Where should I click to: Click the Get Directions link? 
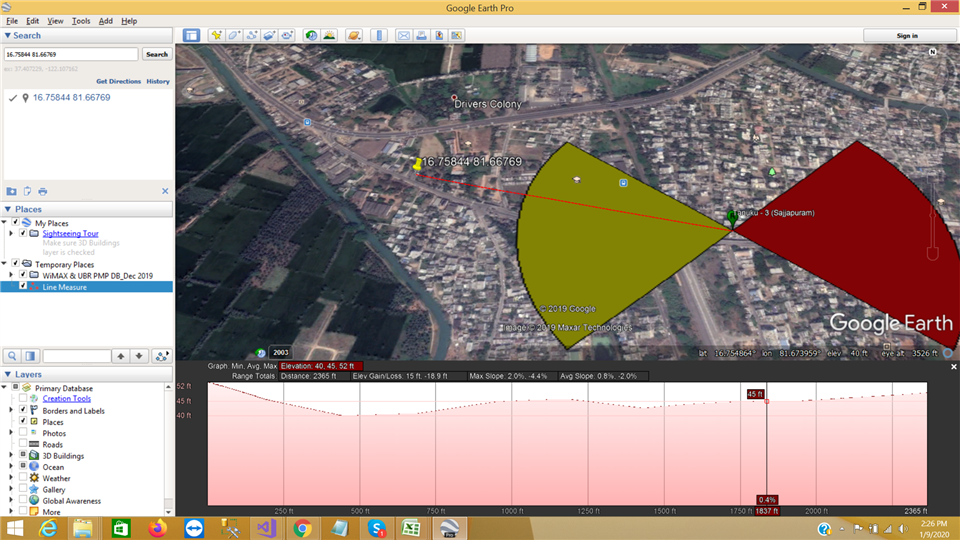point(118,81)
